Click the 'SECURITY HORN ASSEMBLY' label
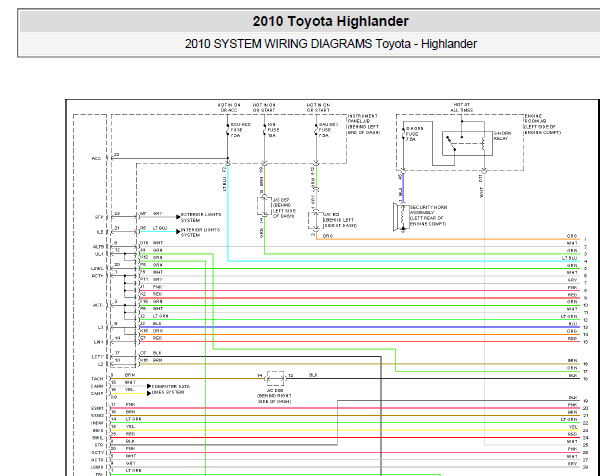600x476 pixels. click(x=429, y=215)
